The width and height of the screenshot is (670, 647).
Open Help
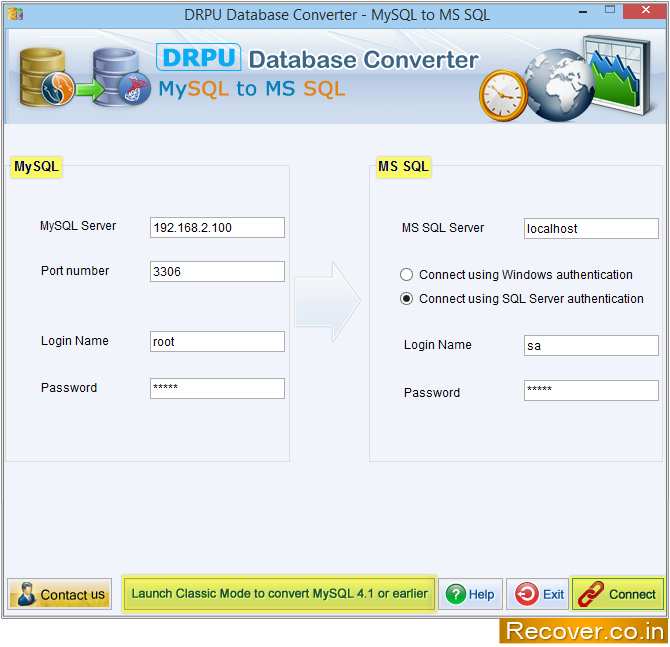(470, 594)
